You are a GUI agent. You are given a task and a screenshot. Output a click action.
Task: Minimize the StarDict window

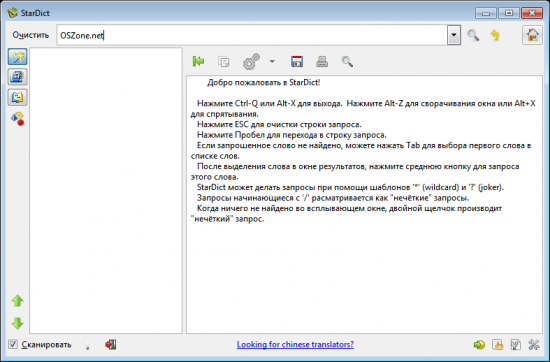tap(486, 13)
